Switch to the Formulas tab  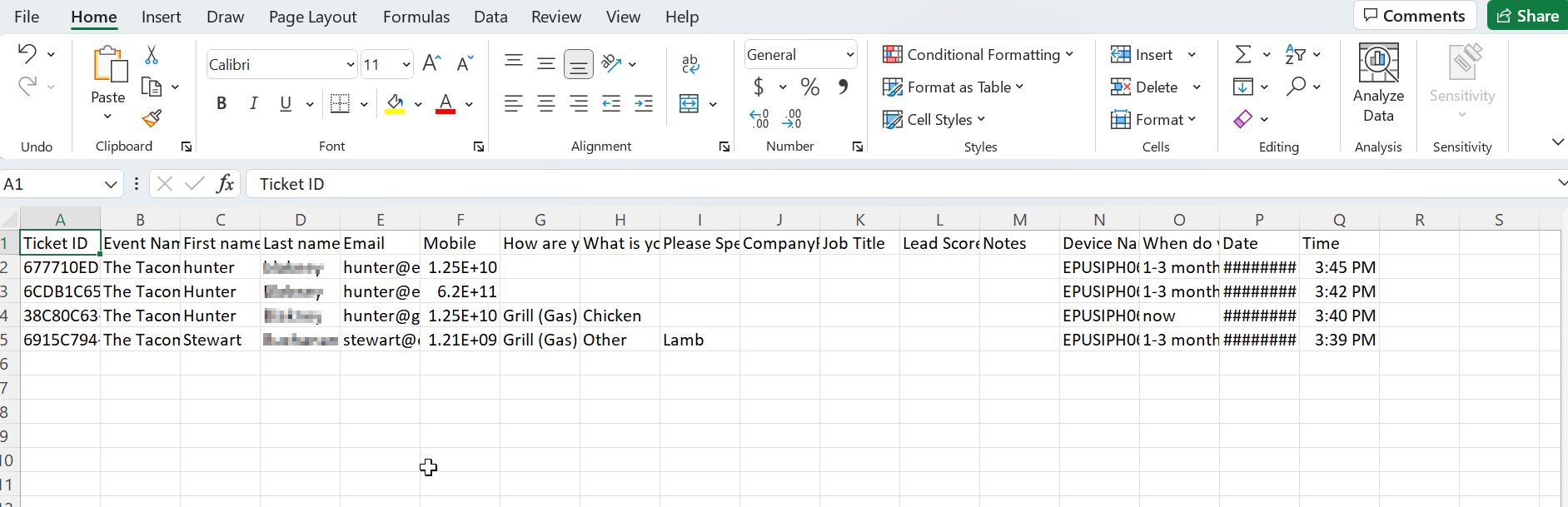416,17
